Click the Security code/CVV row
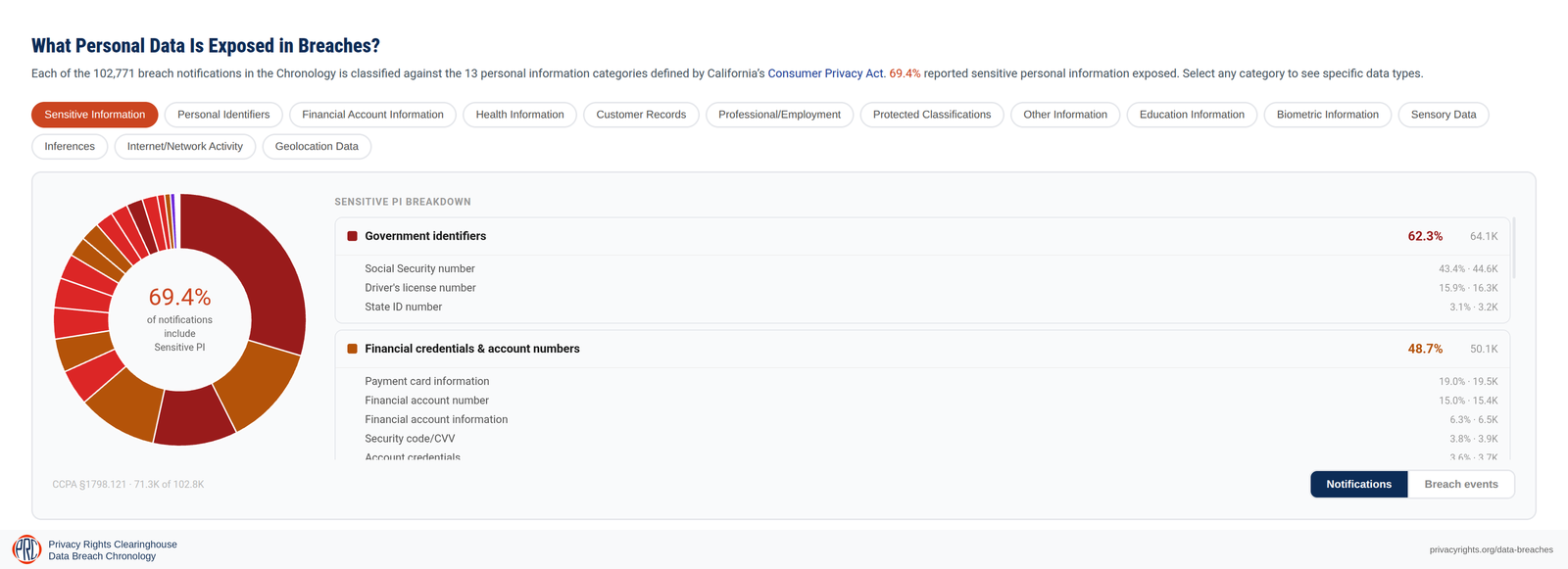Screen dimensions: 1568x569 click(x=931, y=439)
